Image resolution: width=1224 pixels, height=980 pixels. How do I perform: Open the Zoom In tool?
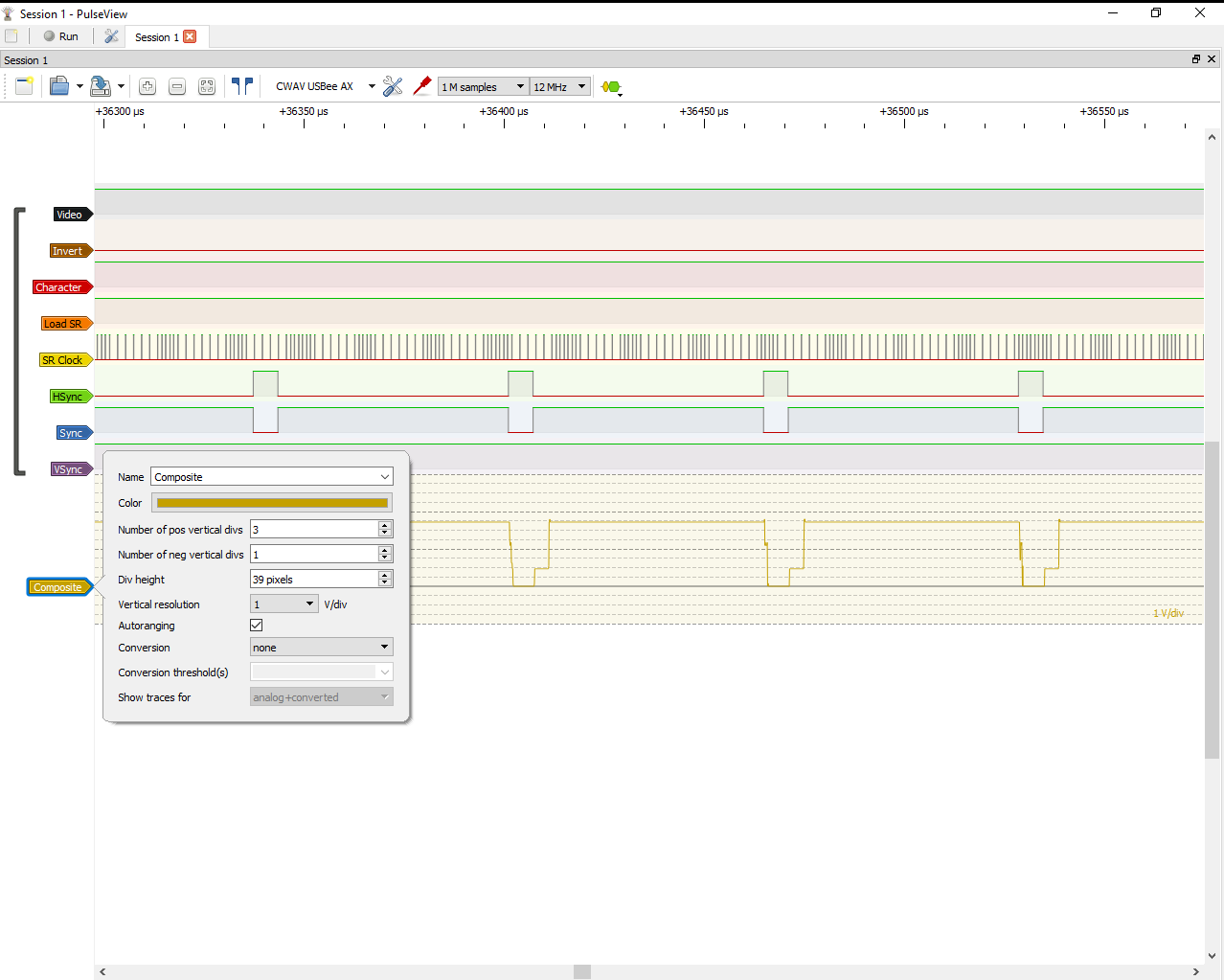pos(147,86)
